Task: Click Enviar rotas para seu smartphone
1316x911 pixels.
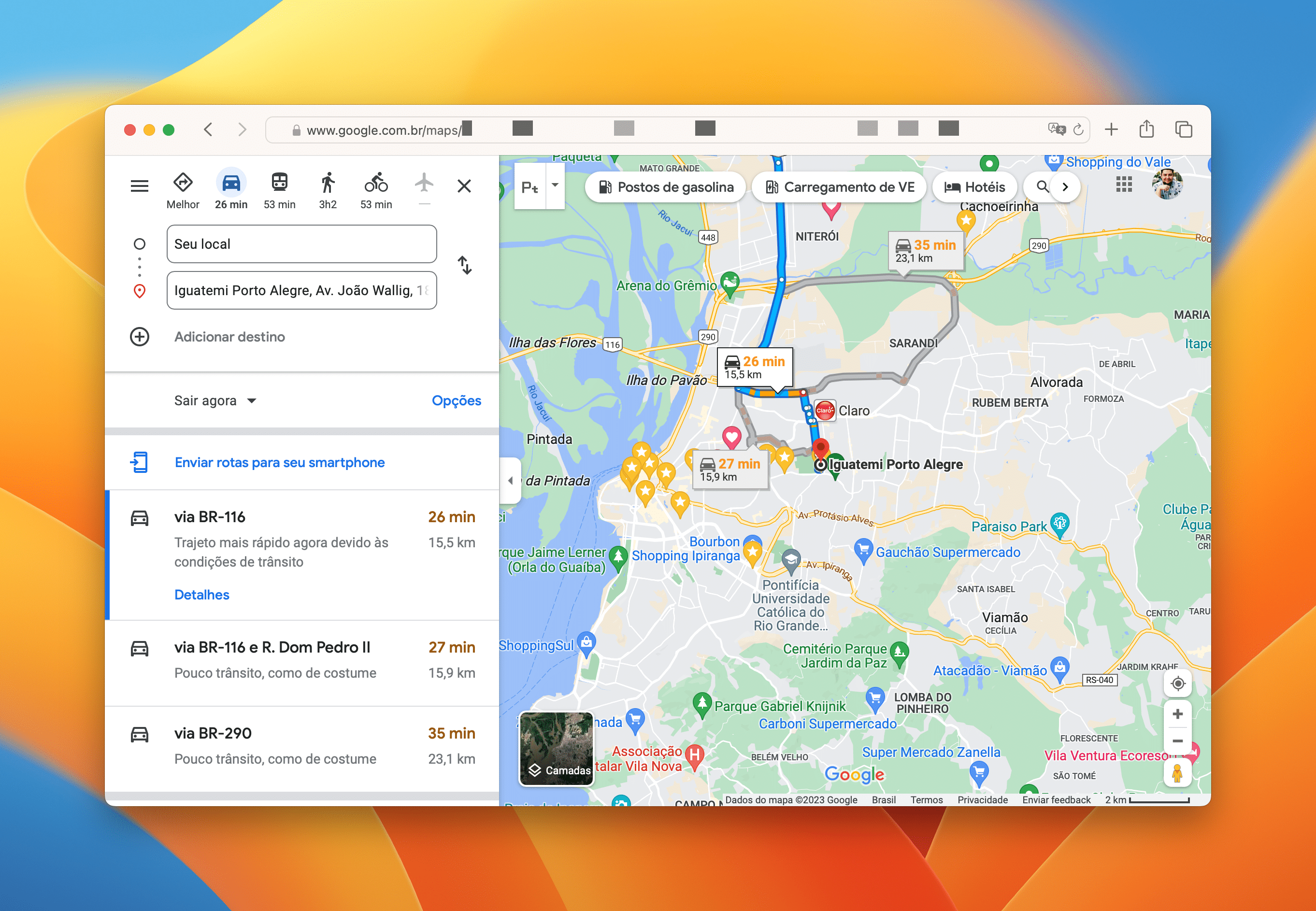Action: click(279, 462)
